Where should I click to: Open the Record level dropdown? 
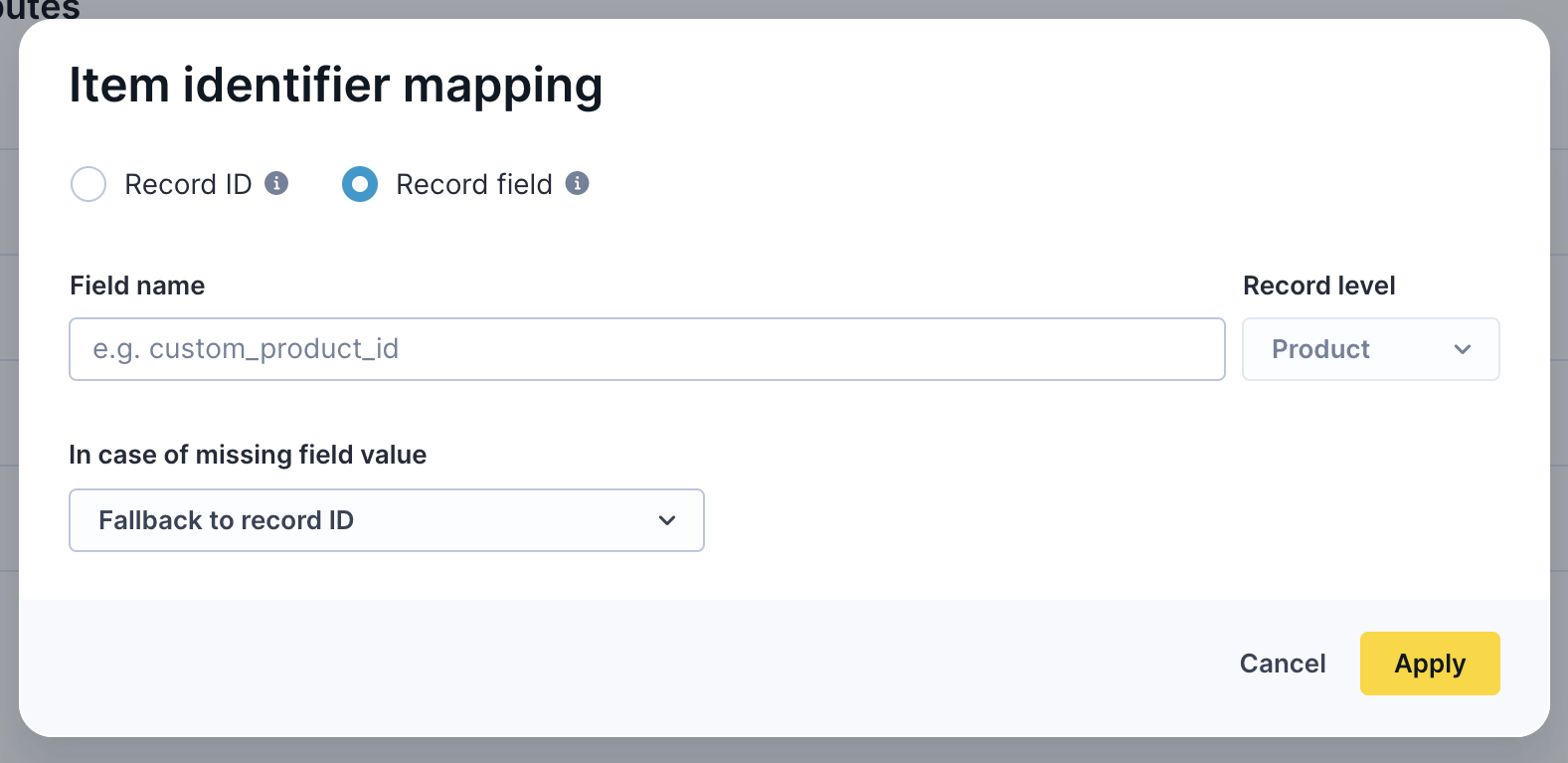pyautogui.click(x=1370, y=349)
